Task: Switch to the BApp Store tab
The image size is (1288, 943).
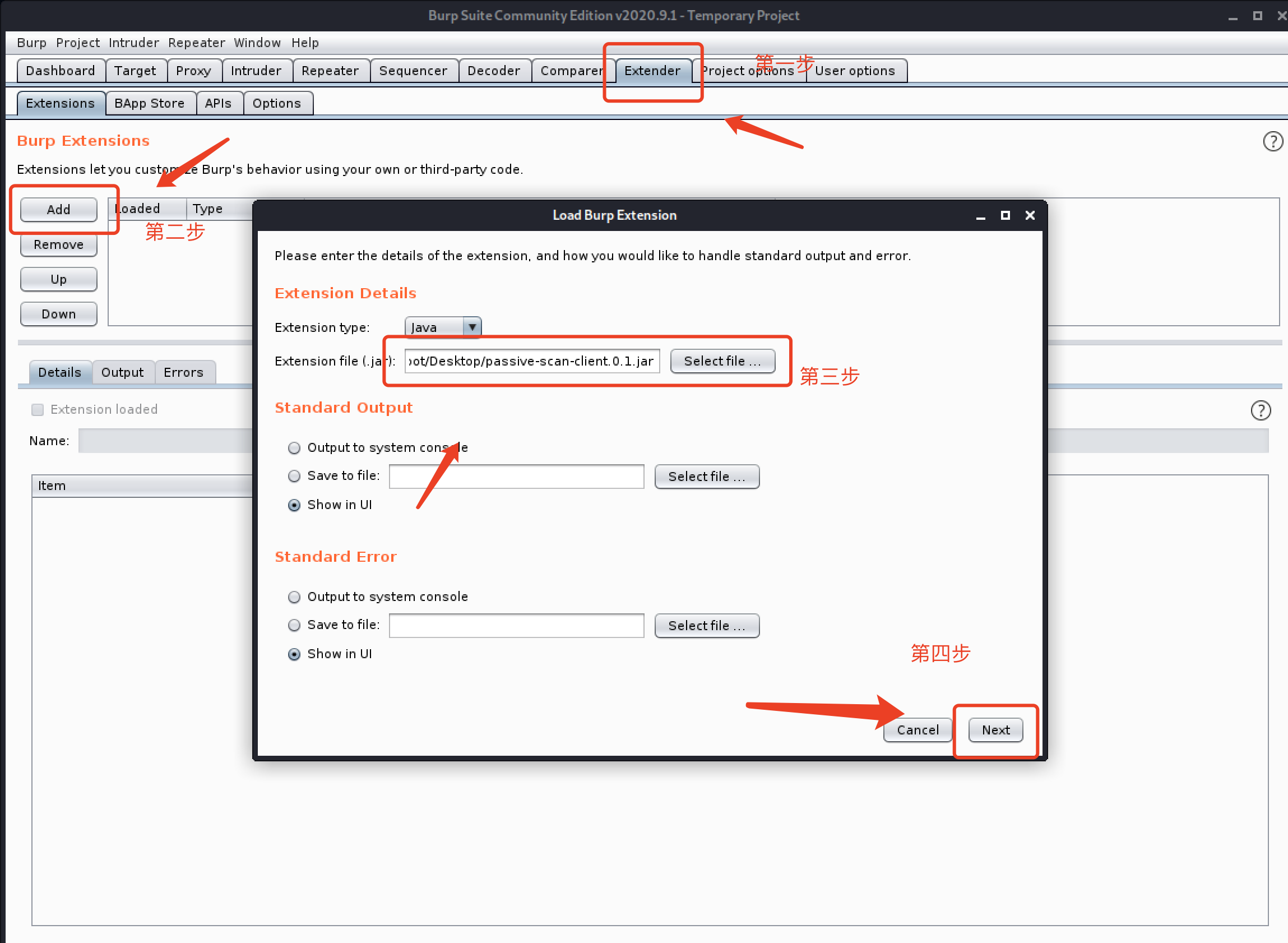Action: pyautogui.click(x=149, y=103)
